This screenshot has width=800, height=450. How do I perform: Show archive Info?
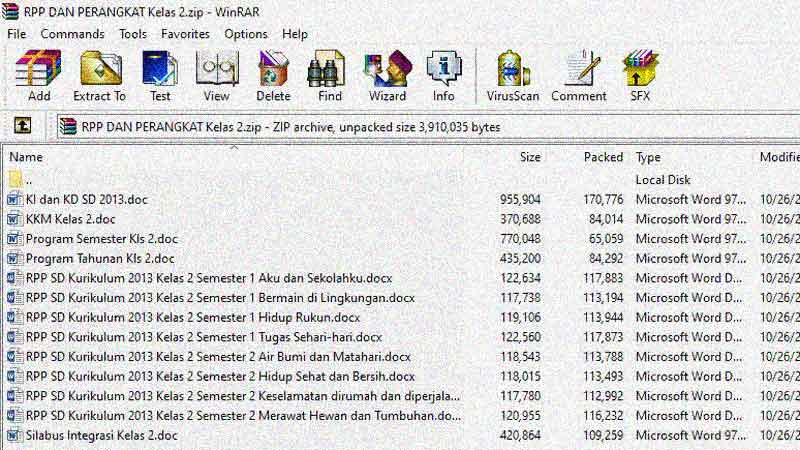444,68
